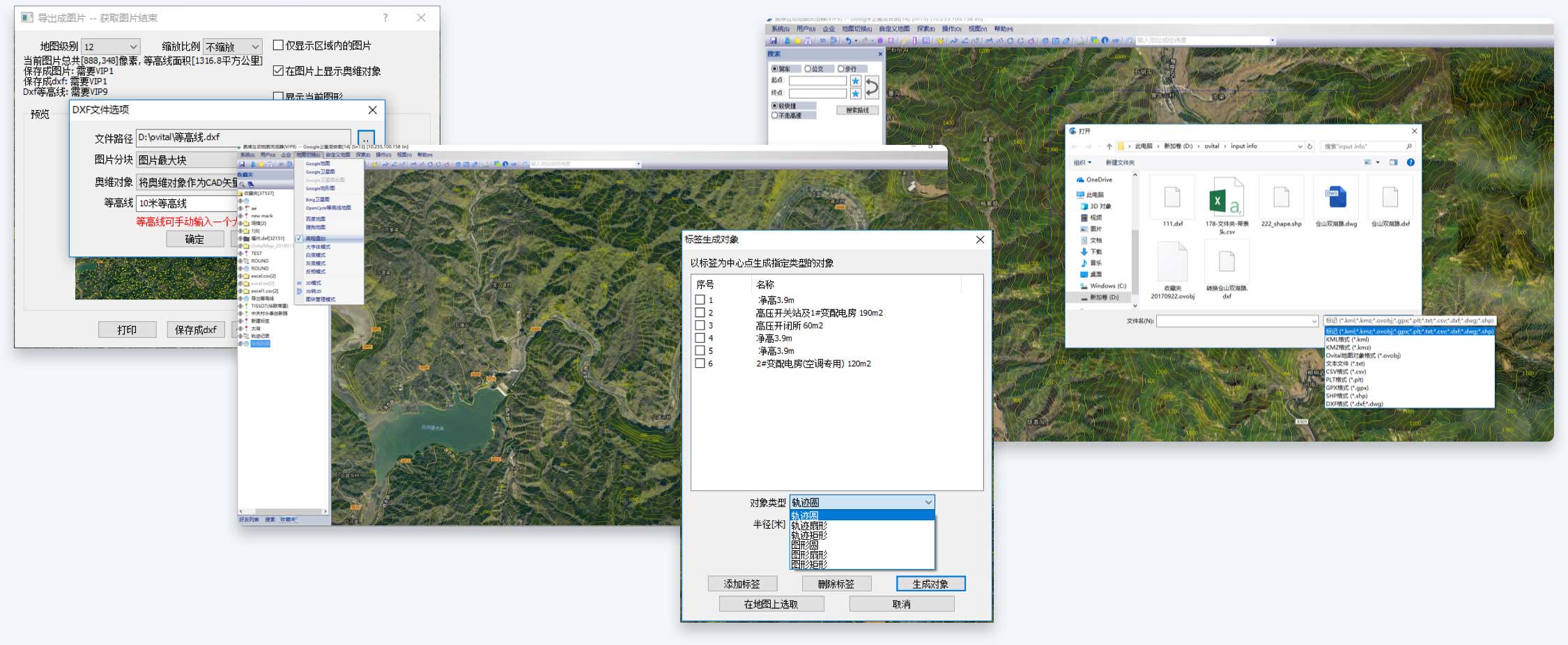1568x645 pixels.
Task: Select Google地形图 in map switch menu
Action: tap(320, 188)
